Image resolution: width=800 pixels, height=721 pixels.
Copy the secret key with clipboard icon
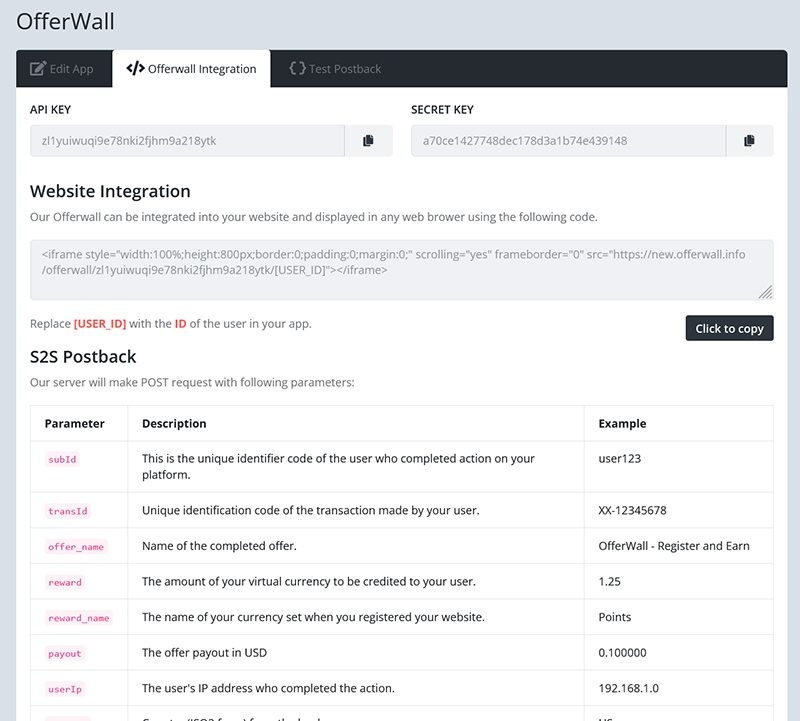[749, 141]
